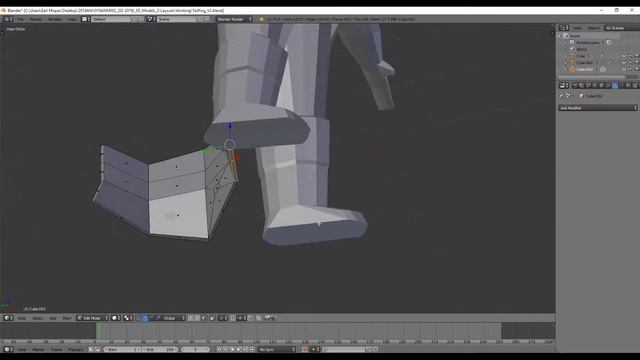Hide Cube.001 with its eye icon
The image size is (640, 360).
point(624,62)
